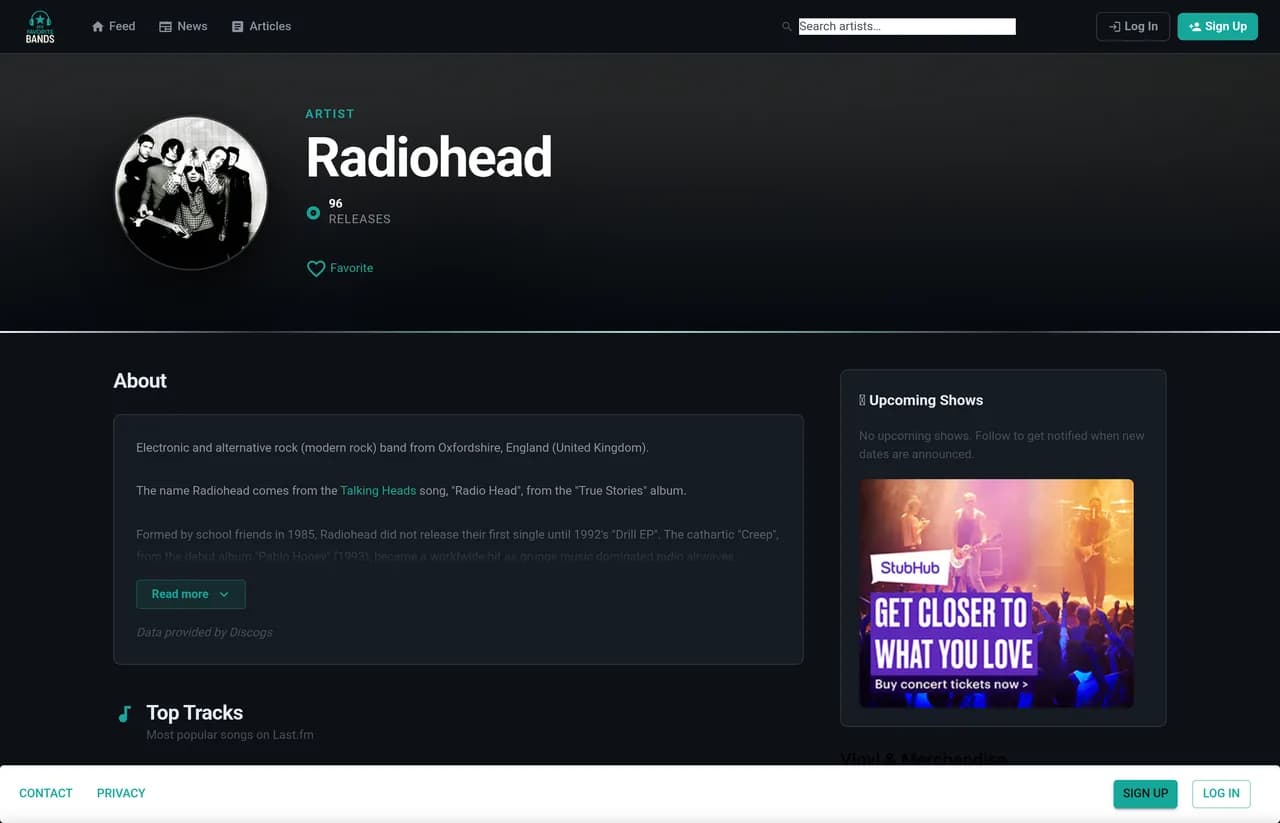1280x823 pixels.
Task: Open the Feed page
Action: [113, 26]
